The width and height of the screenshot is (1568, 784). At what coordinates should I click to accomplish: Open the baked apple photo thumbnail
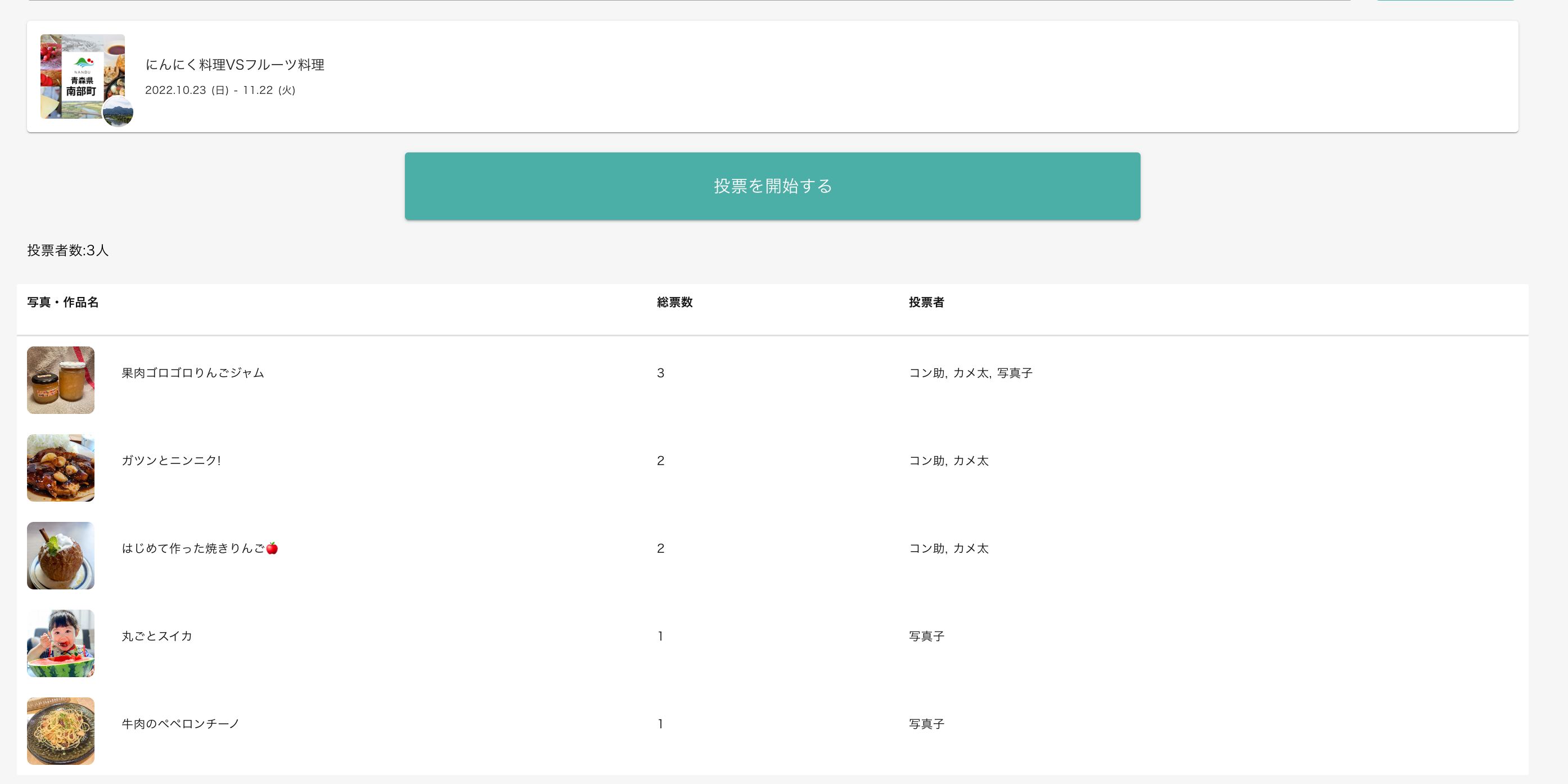[61, 555]
